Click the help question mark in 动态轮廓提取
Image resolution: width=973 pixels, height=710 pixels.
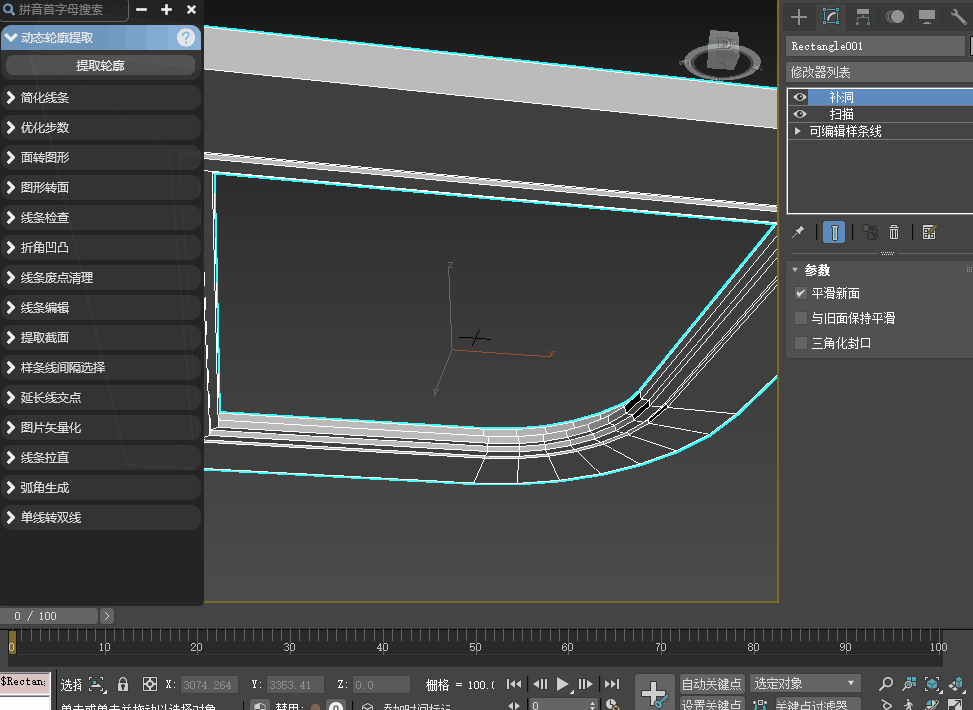(186, 38)
